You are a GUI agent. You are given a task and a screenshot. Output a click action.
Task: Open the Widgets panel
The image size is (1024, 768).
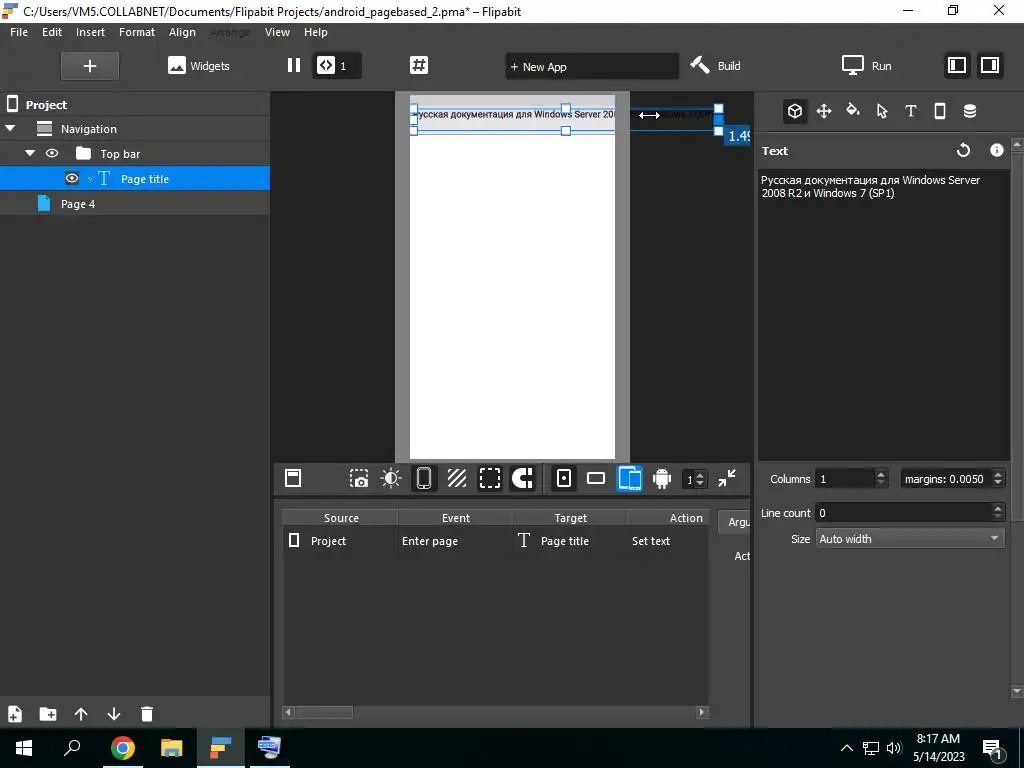(x=199, y=66)
